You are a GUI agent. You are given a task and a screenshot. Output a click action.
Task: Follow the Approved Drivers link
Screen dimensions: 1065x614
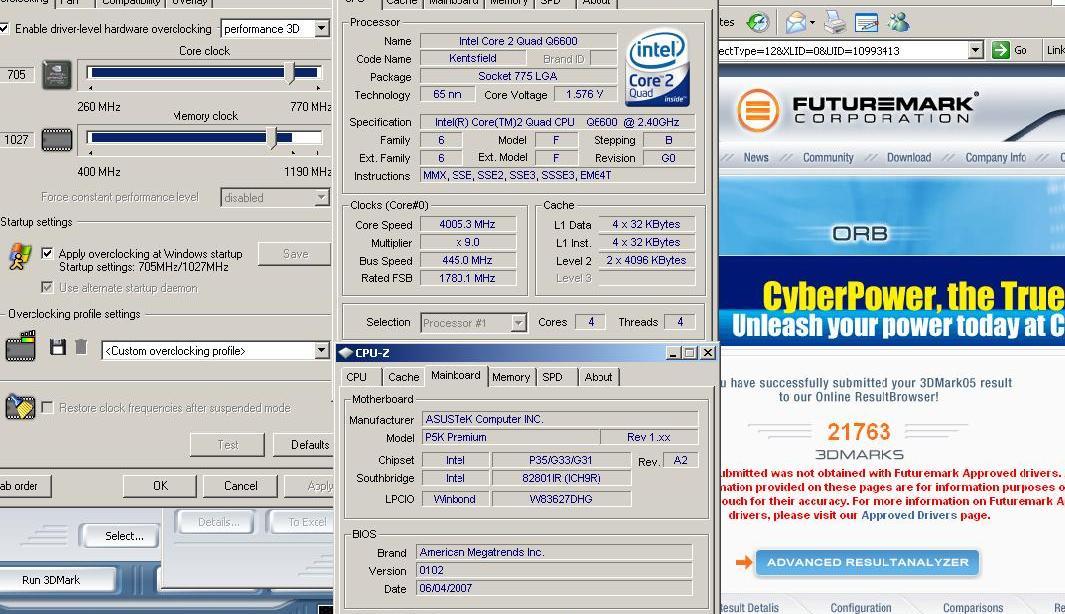[909, 516]
